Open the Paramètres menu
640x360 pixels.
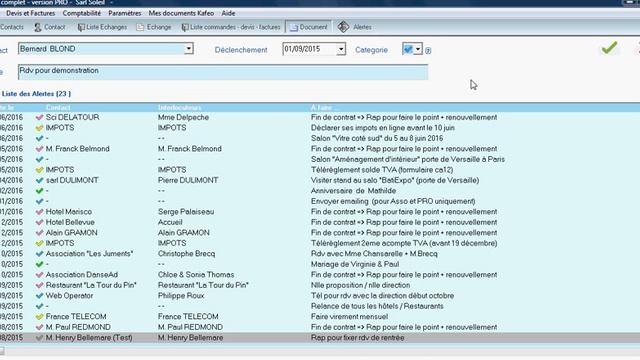click(124, 13)
